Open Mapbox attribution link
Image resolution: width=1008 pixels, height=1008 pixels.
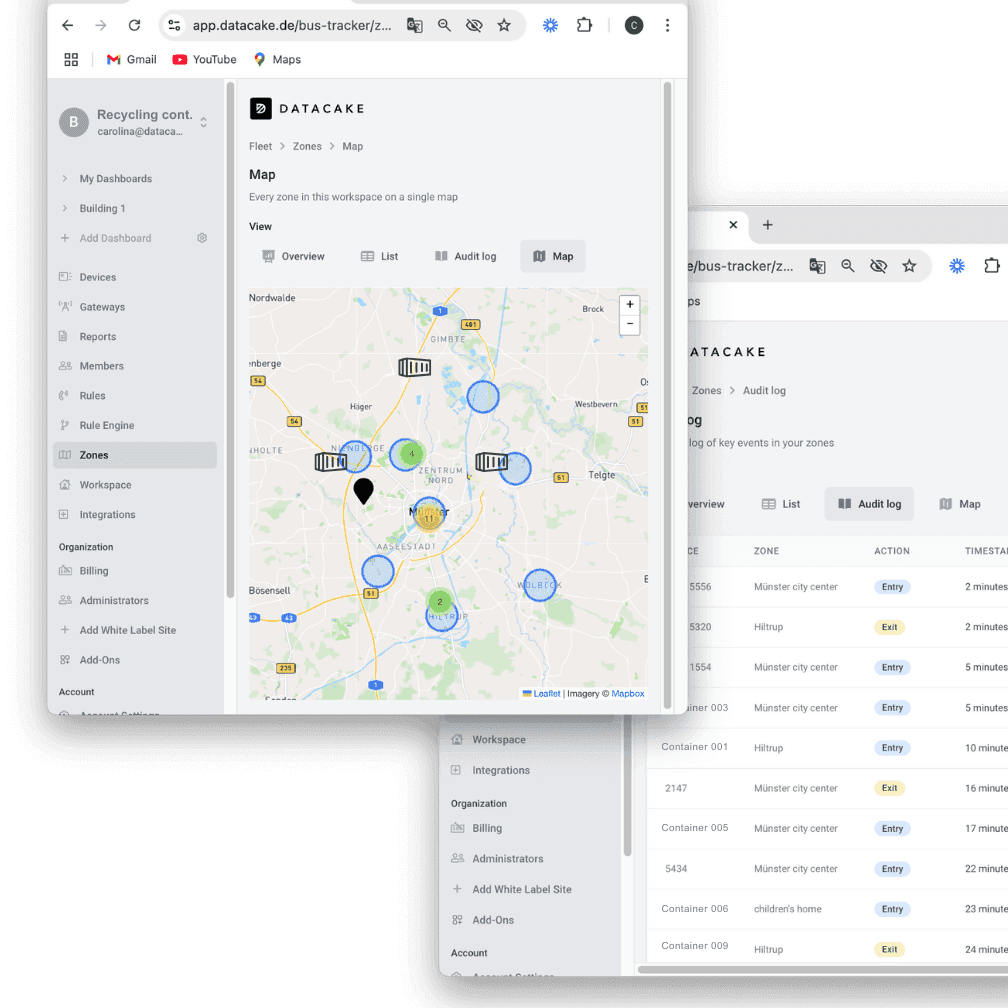628,694
